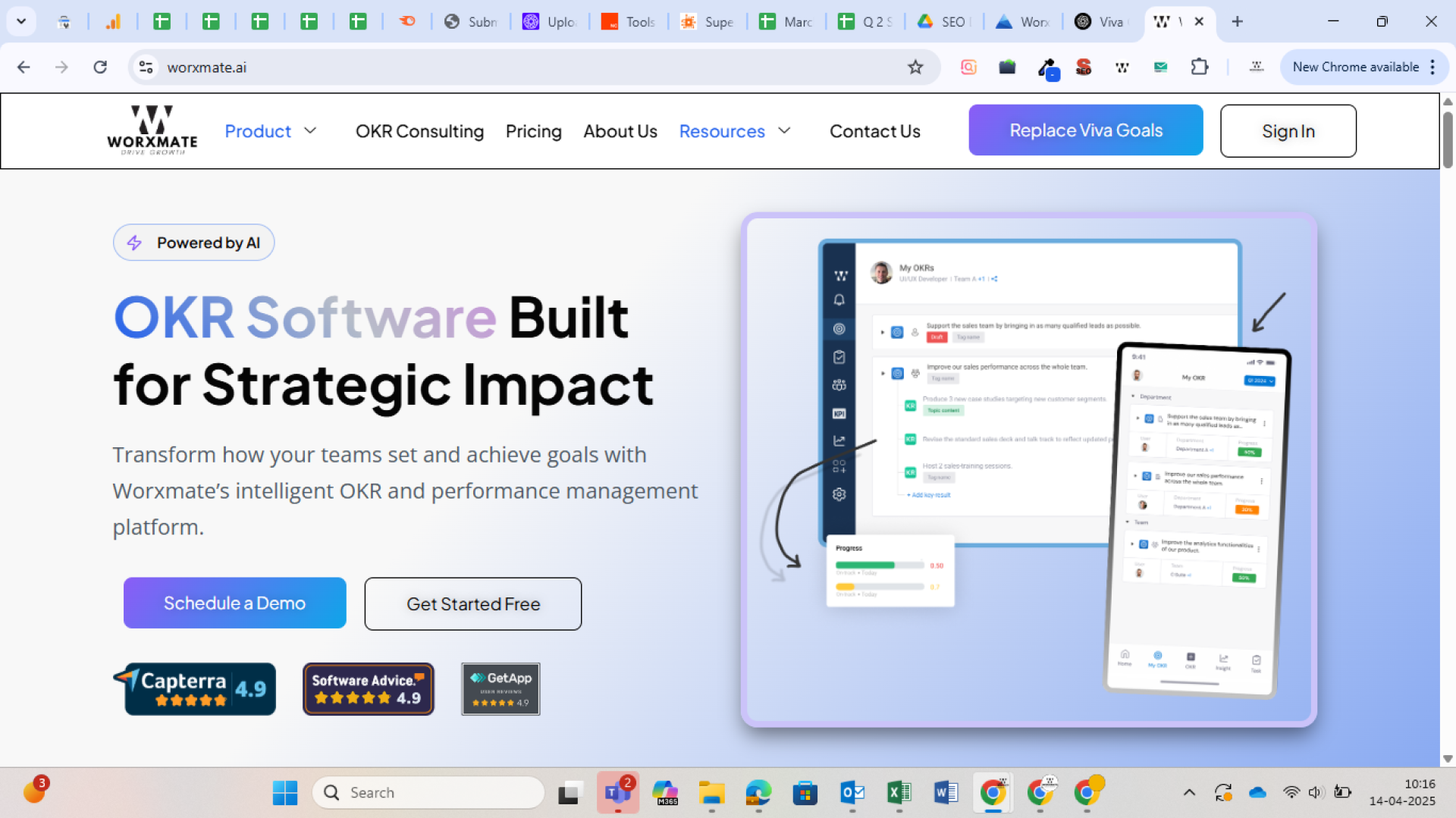Open the Chrome profile avatar icon

(x=1257, y=67)
